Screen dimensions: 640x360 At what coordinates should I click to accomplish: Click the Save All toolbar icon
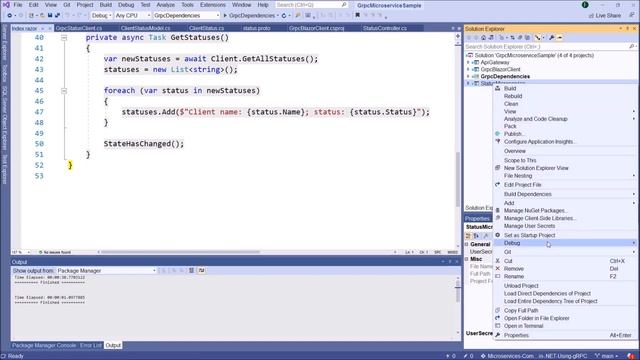pos(57,16)
